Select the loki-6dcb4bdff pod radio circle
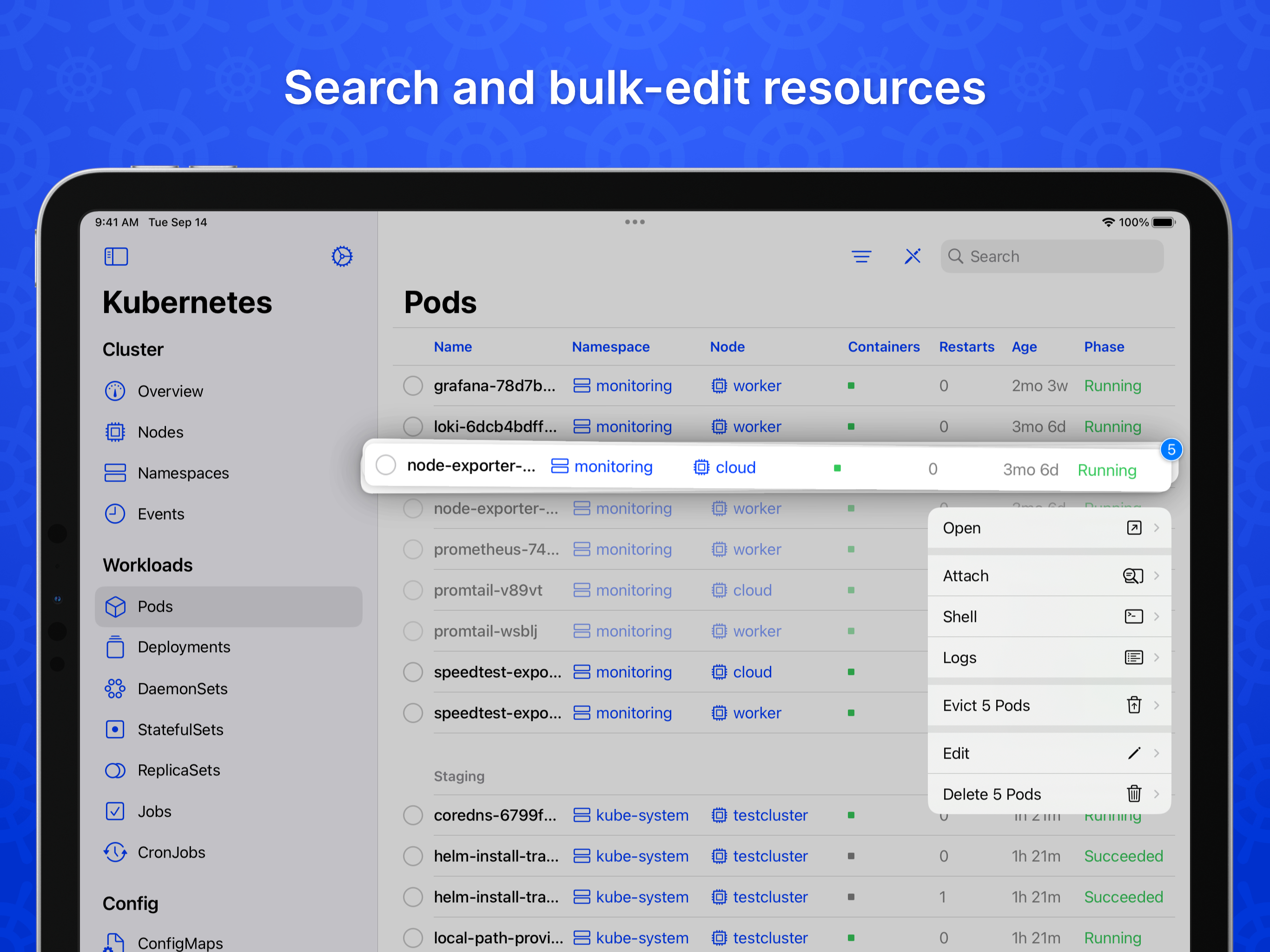 [x=413, y=427]
